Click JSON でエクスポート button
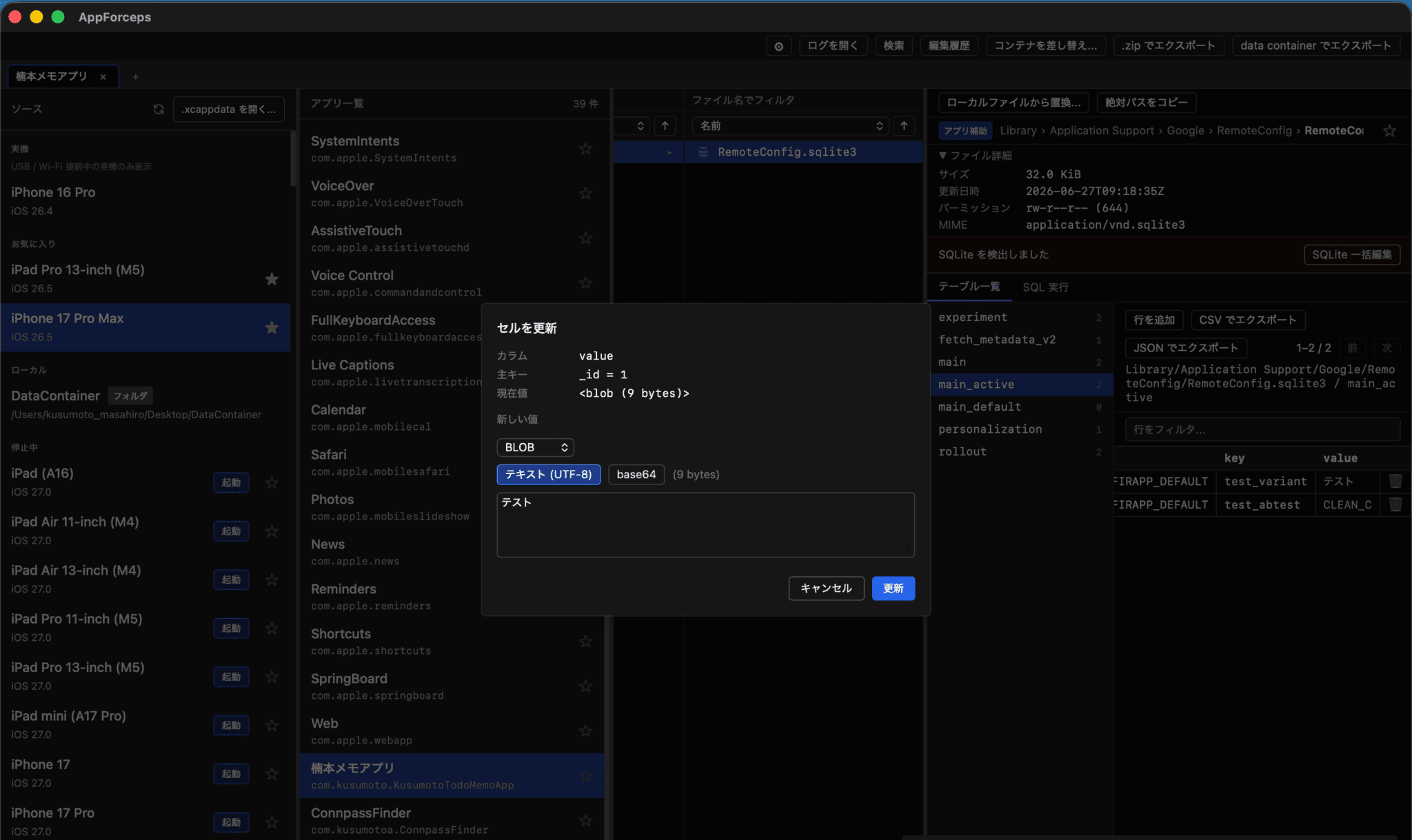The image size is (1412, 840). pos(1186,348)
